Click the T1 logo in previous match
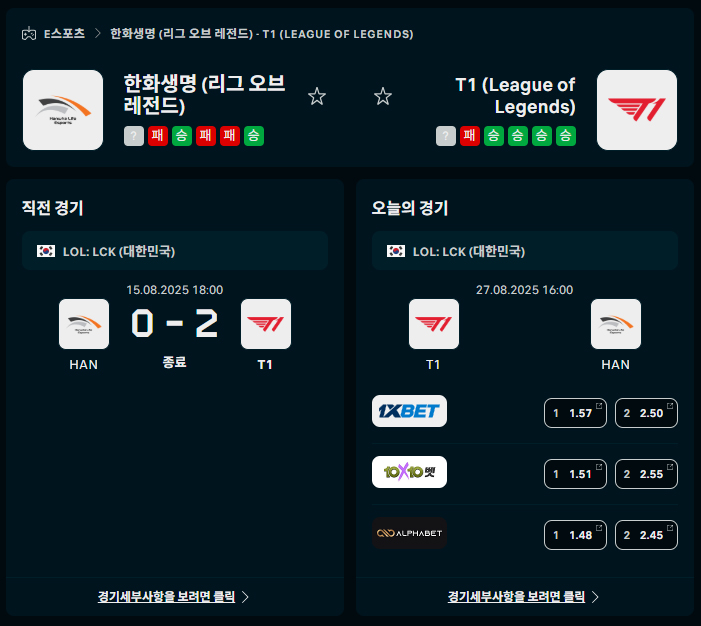 [266, 324]
